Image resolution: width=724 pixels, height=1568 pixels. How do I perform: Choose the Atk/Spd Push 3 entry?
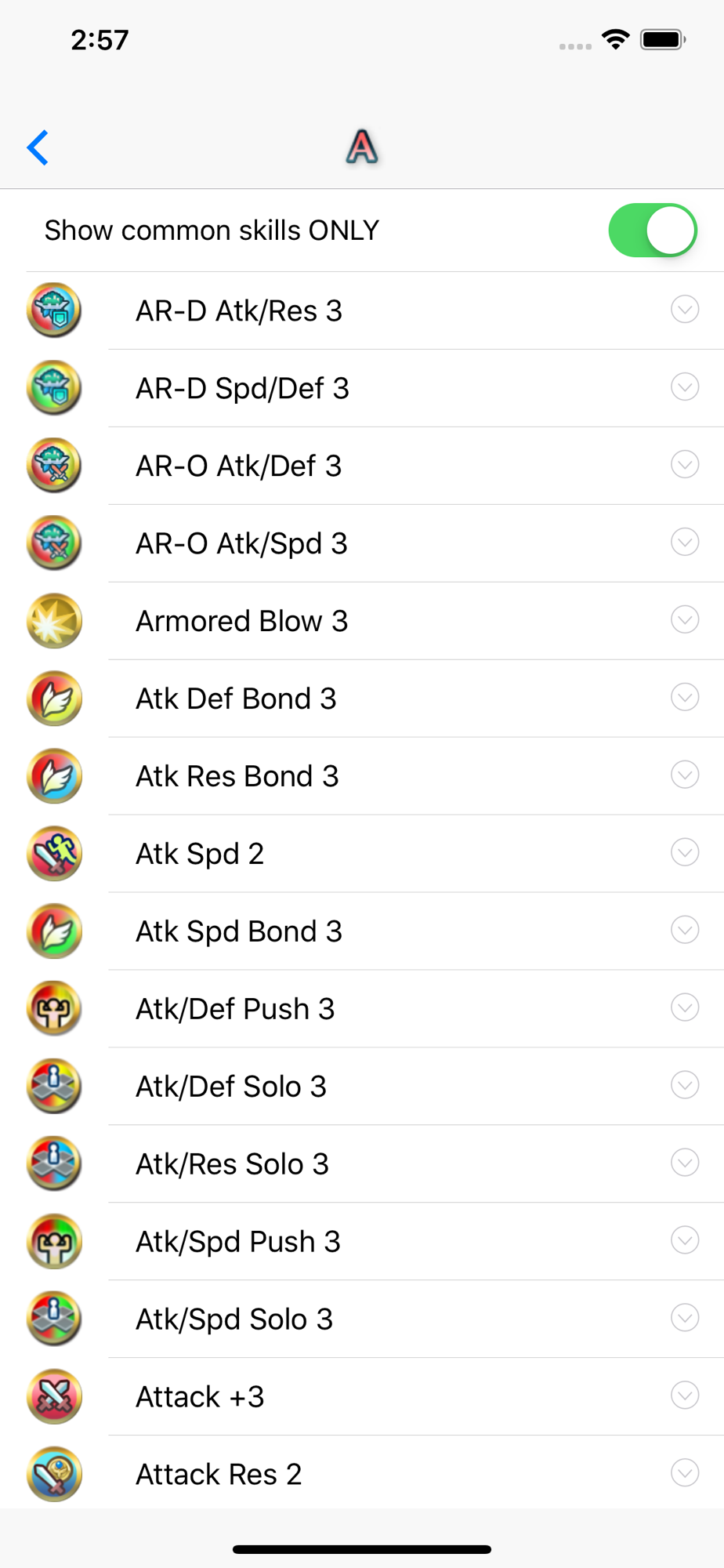point(362,1242)
